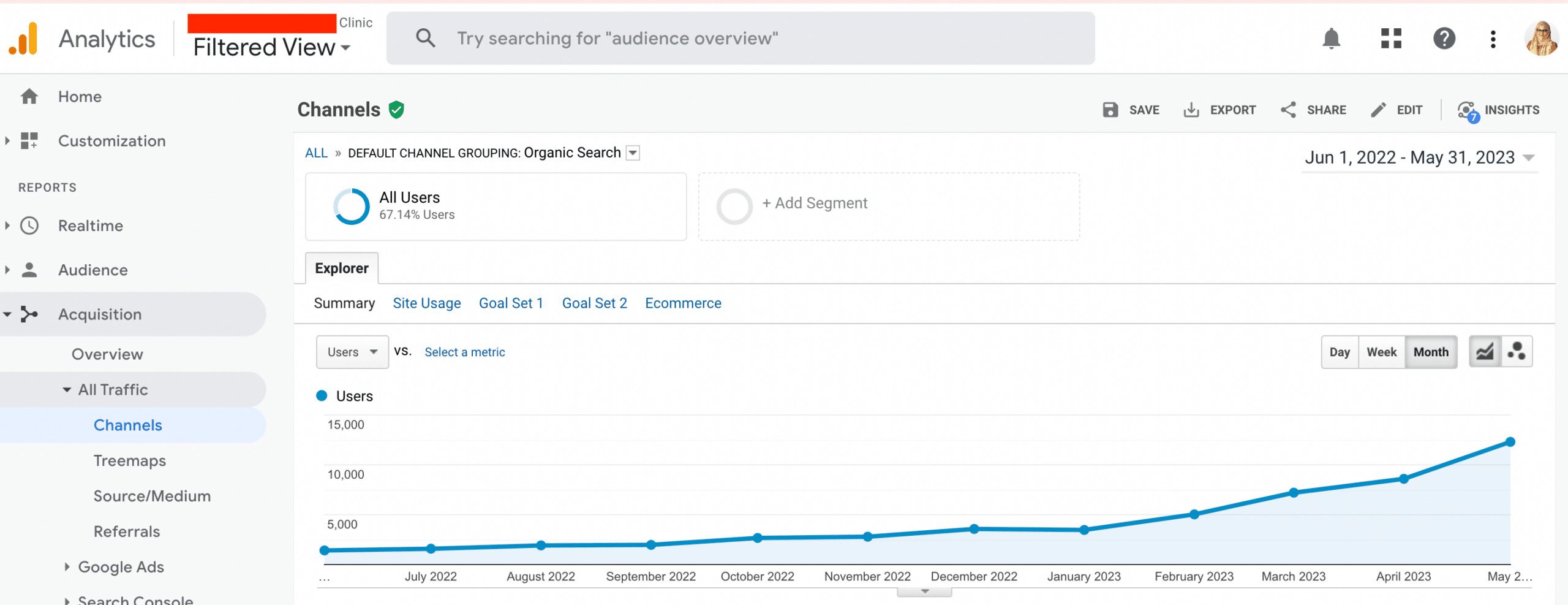
Task: Click the Export download icon
Action: coord(1191,110)
